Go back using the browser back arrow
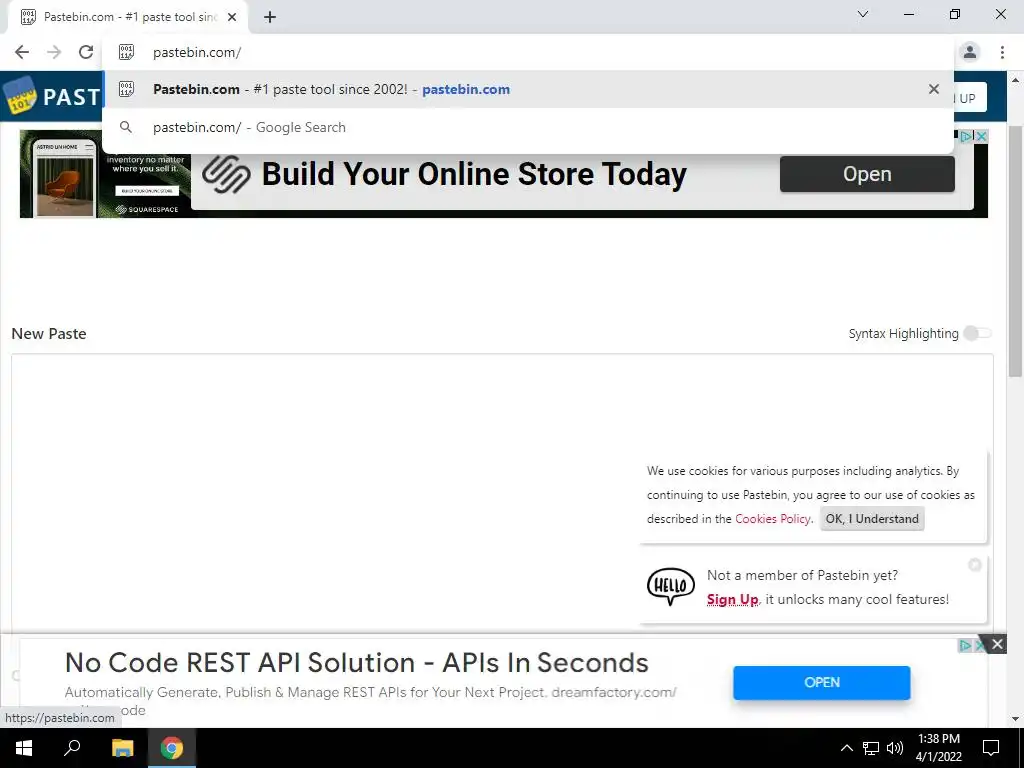 [22, 52]
